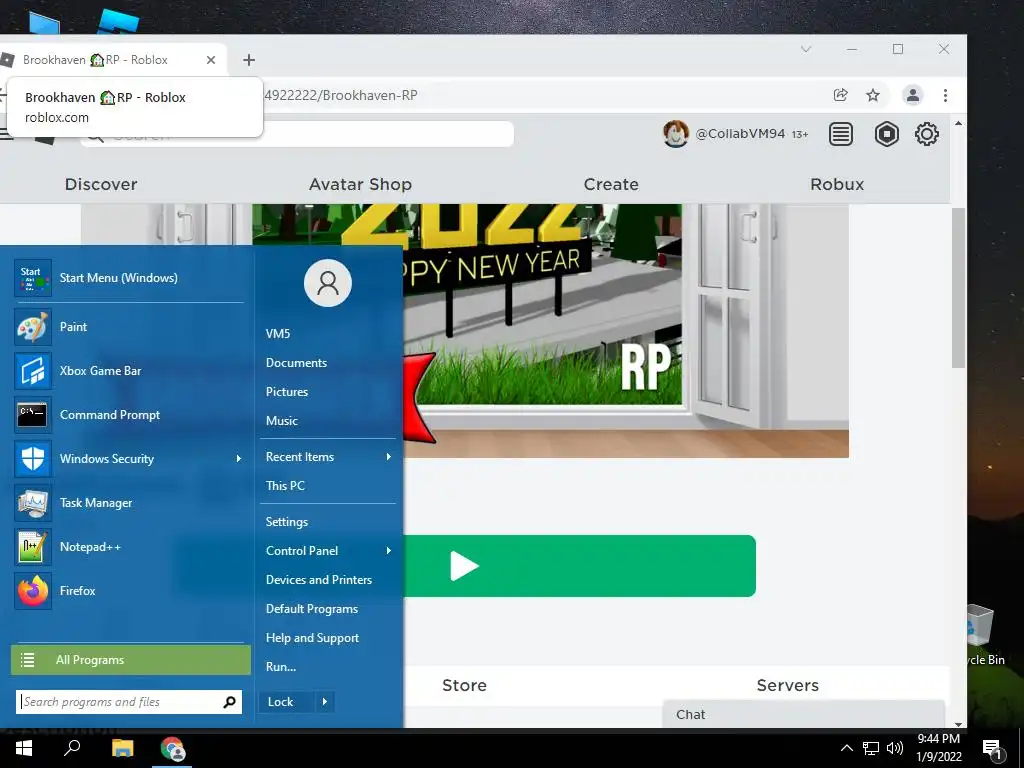Open This PC
Screen dimensions: 1024x768
tap(285, 485)
